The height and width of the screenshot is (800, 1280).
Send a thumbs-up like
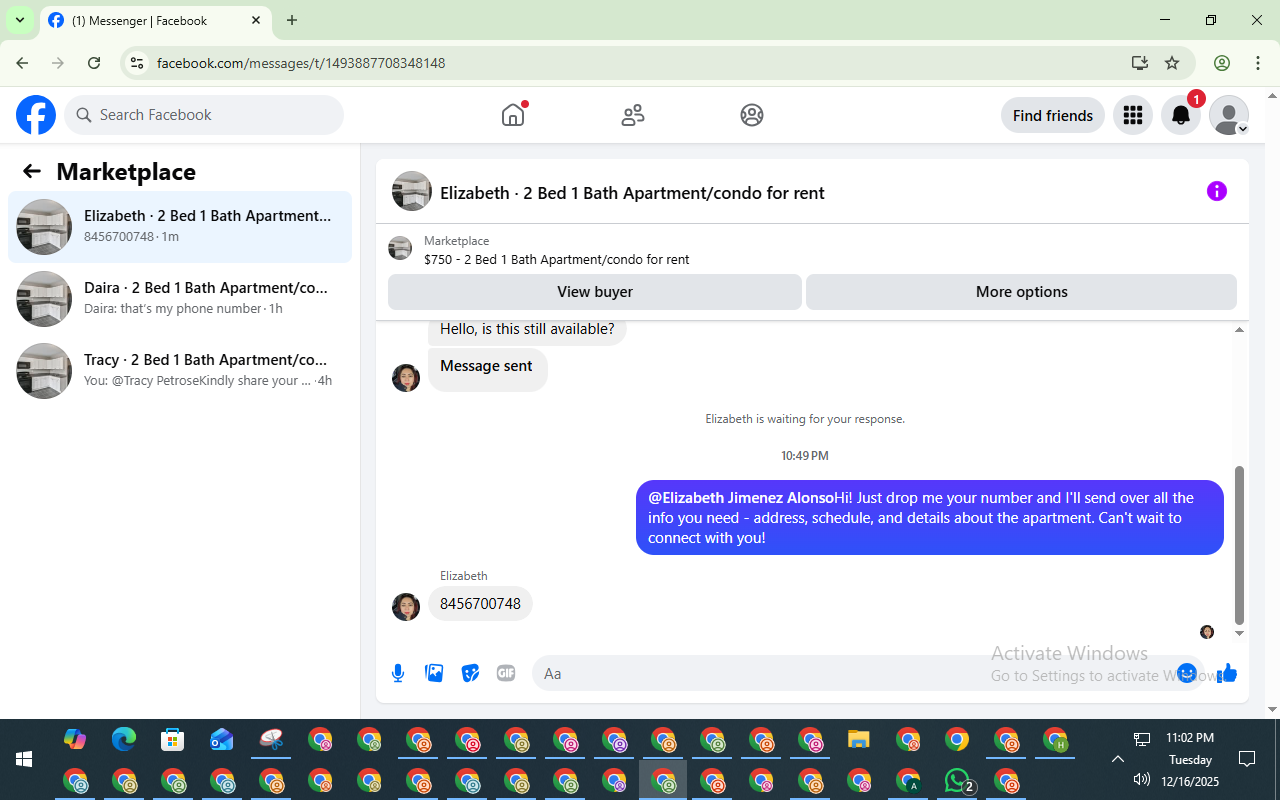click(x=1229, y=673)
